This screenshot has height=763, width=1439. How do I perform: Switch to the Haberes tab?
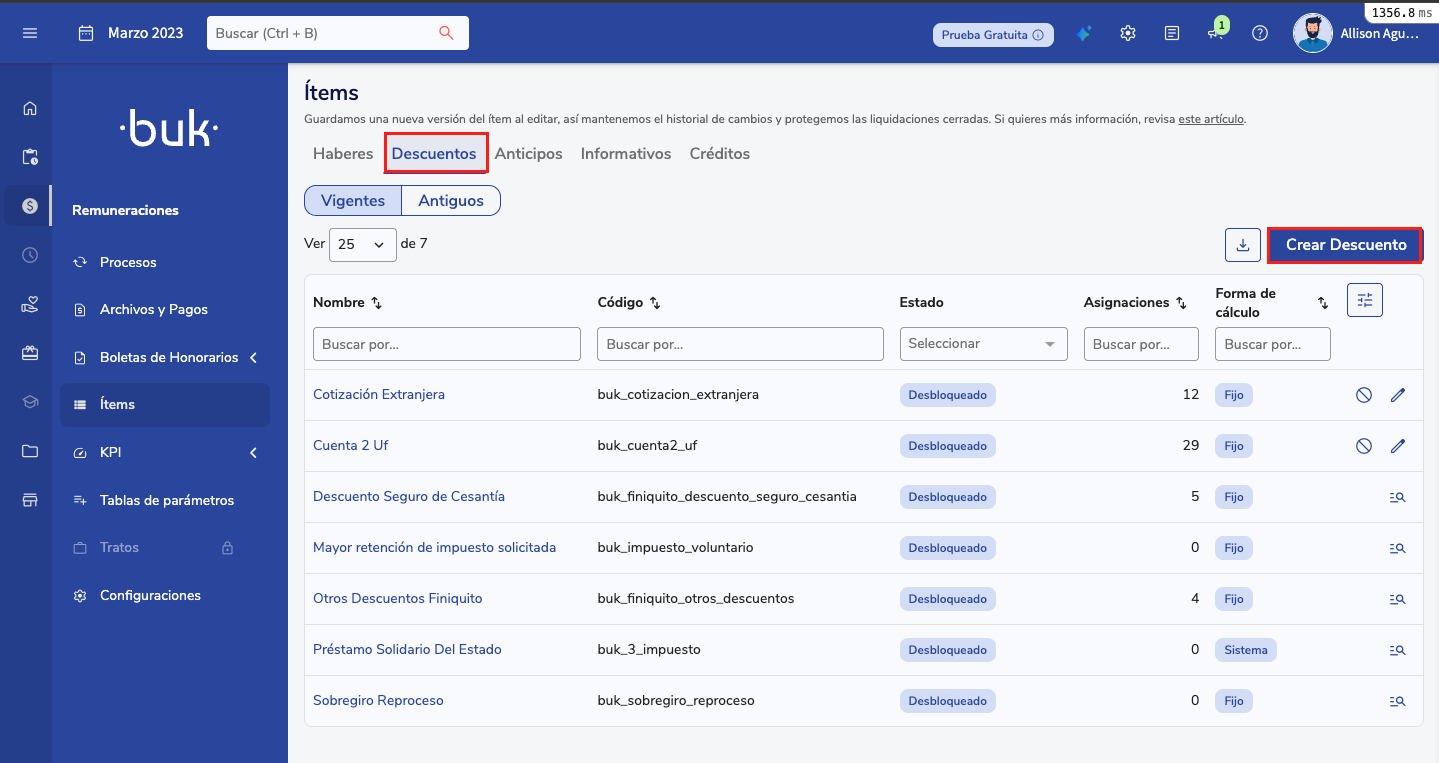343,154
